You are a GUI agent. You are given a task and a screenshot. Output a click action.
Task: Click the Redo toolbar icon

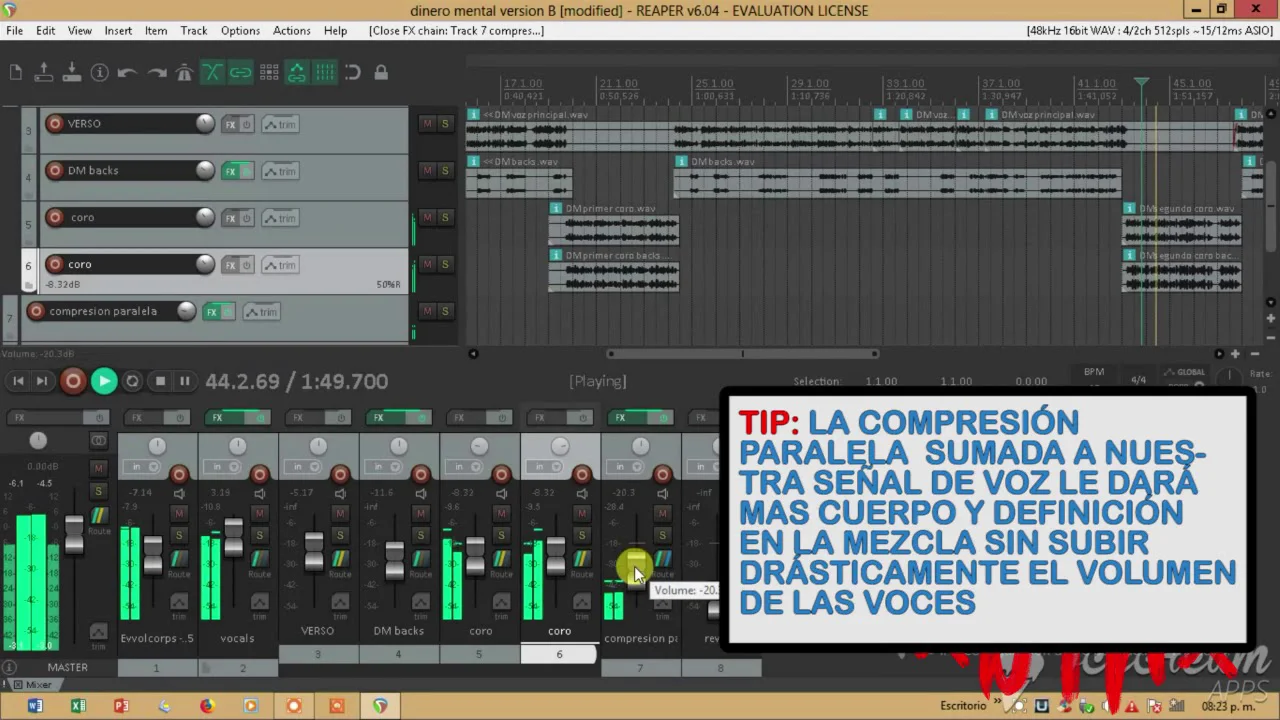157,72
